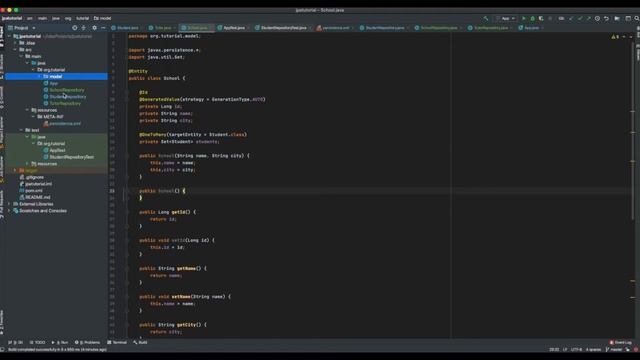Open the Problems tool window button
Screen dimensions: 640x360
coord(87,342)
